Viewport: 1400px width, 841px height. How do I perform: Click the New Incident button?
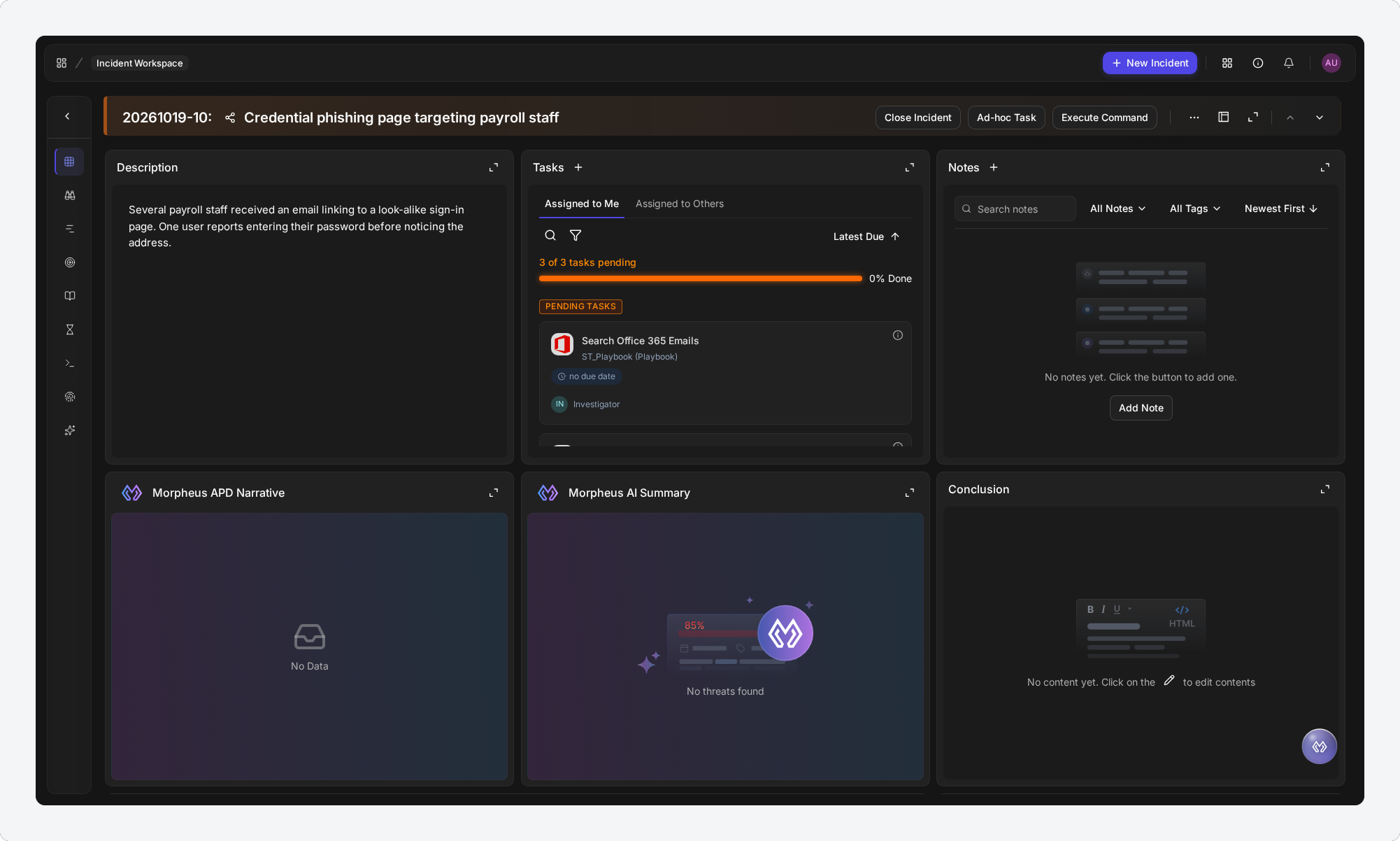1150,63
